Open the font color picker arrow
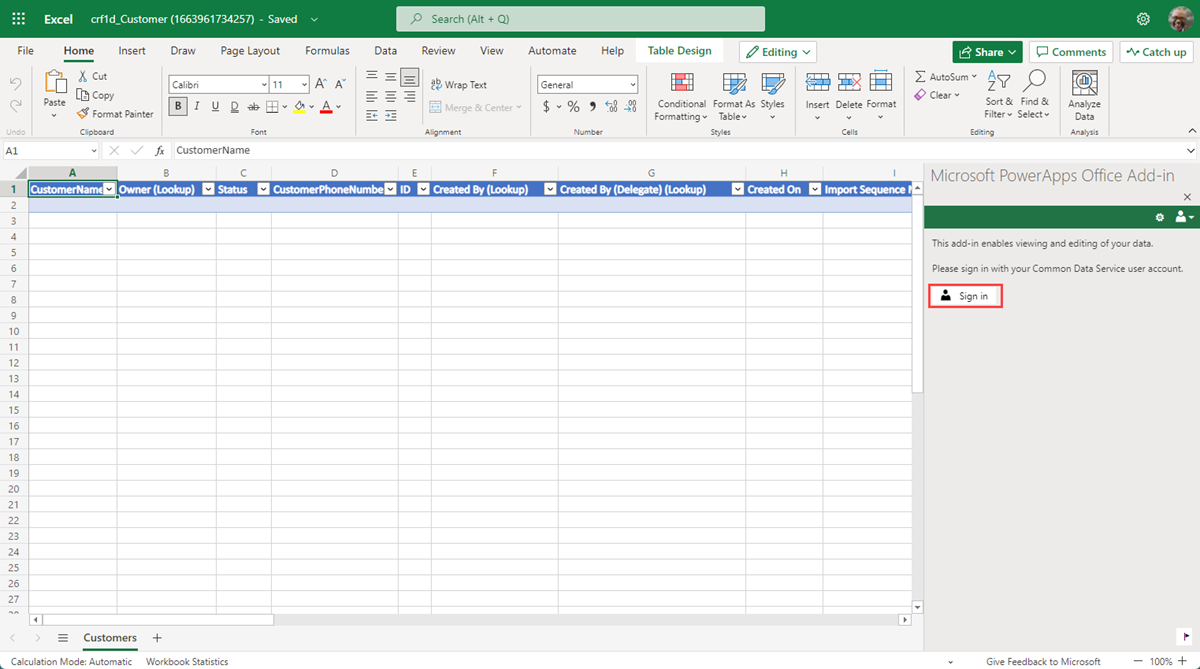Viewport: 1200px width, 669px height. (x=337, y=106)
